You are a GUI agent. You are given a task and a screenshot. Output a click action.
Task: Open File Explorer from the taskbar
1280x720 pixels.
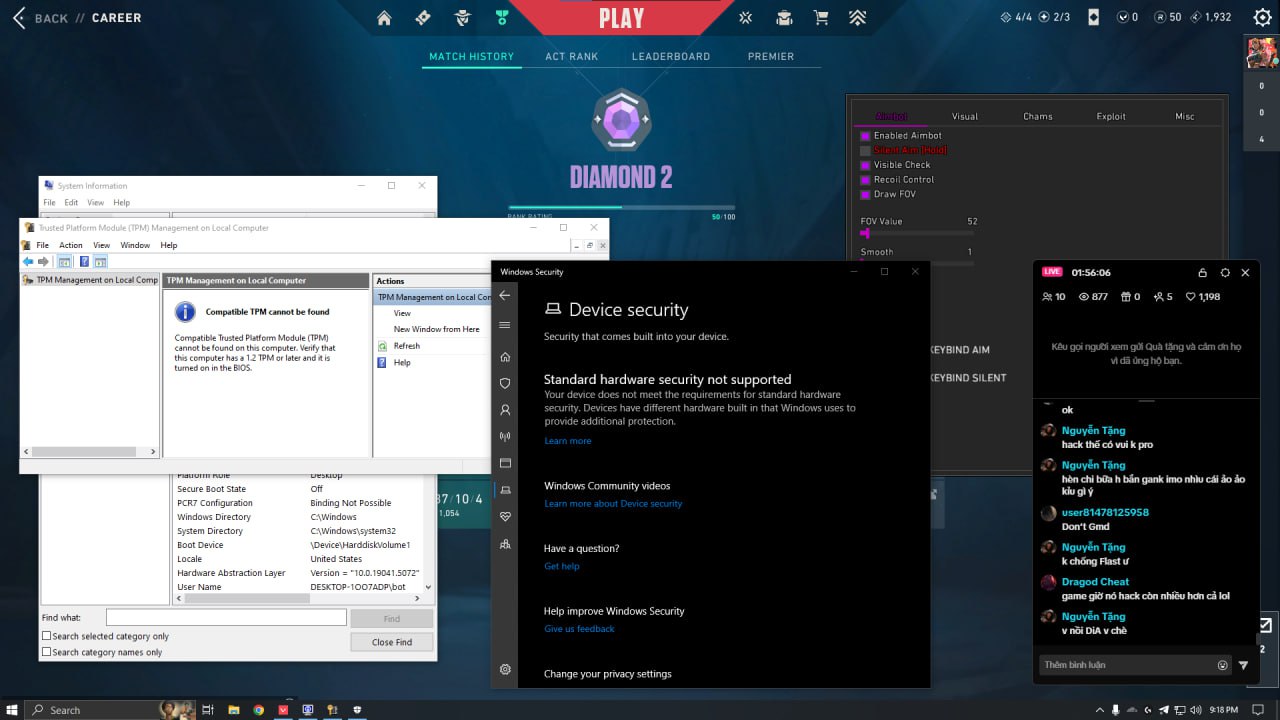click(234, 710)
